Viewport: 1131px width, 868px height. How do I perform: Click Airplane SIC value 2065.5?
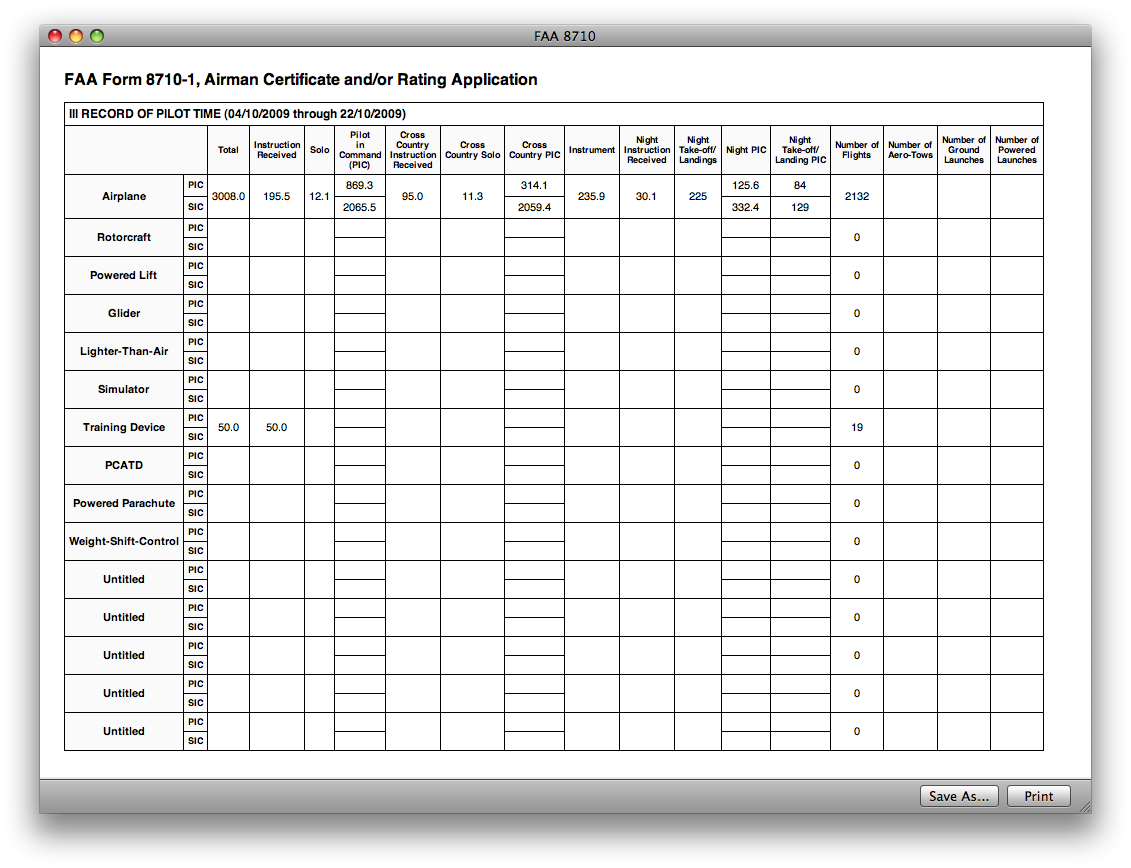(359, 207)
